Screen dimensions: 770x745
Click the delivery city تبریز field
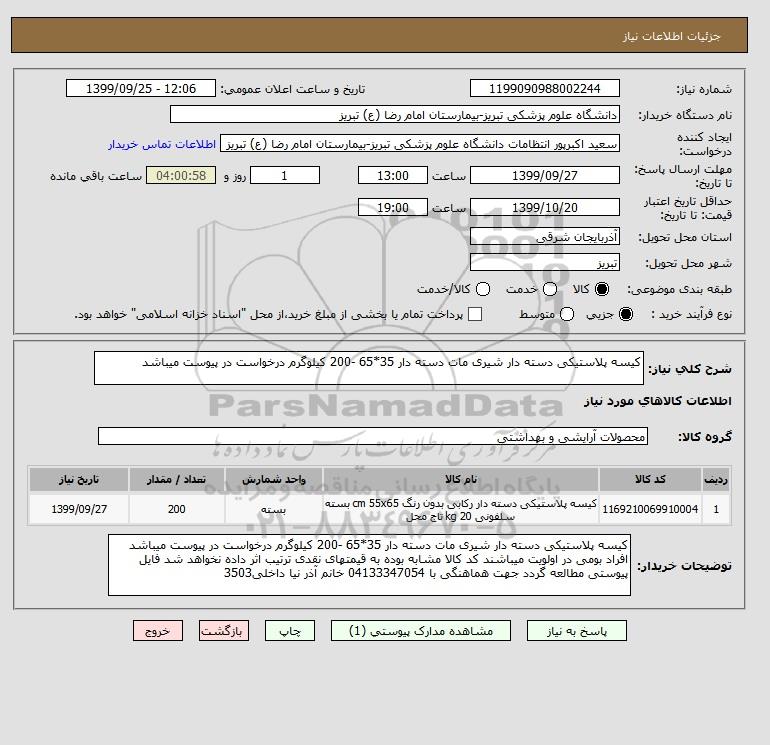pyautogui.click(x=545, y=263)
